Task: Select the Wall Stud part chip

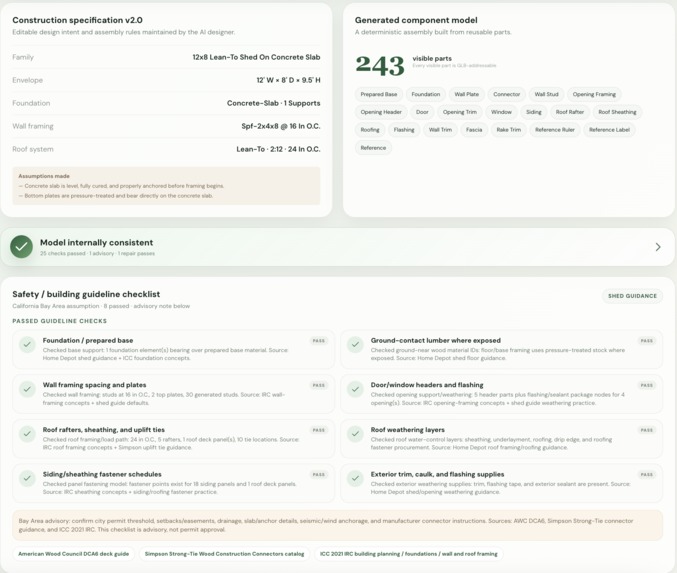Action: click(x=546, y=94)
